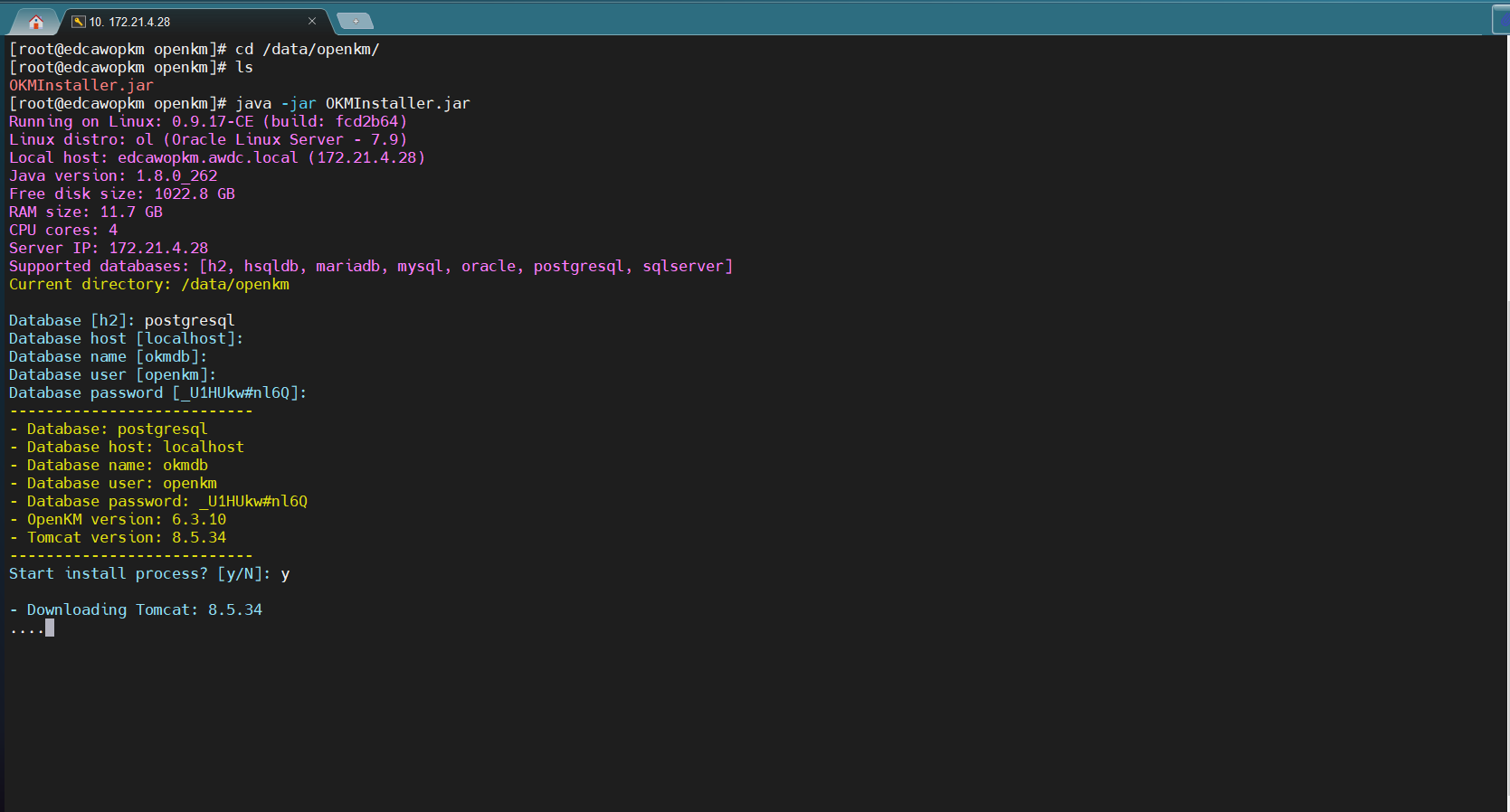Click the 'CPU cores: 4' line
Screen dimensions: 1510x812
tap(63, 230)
